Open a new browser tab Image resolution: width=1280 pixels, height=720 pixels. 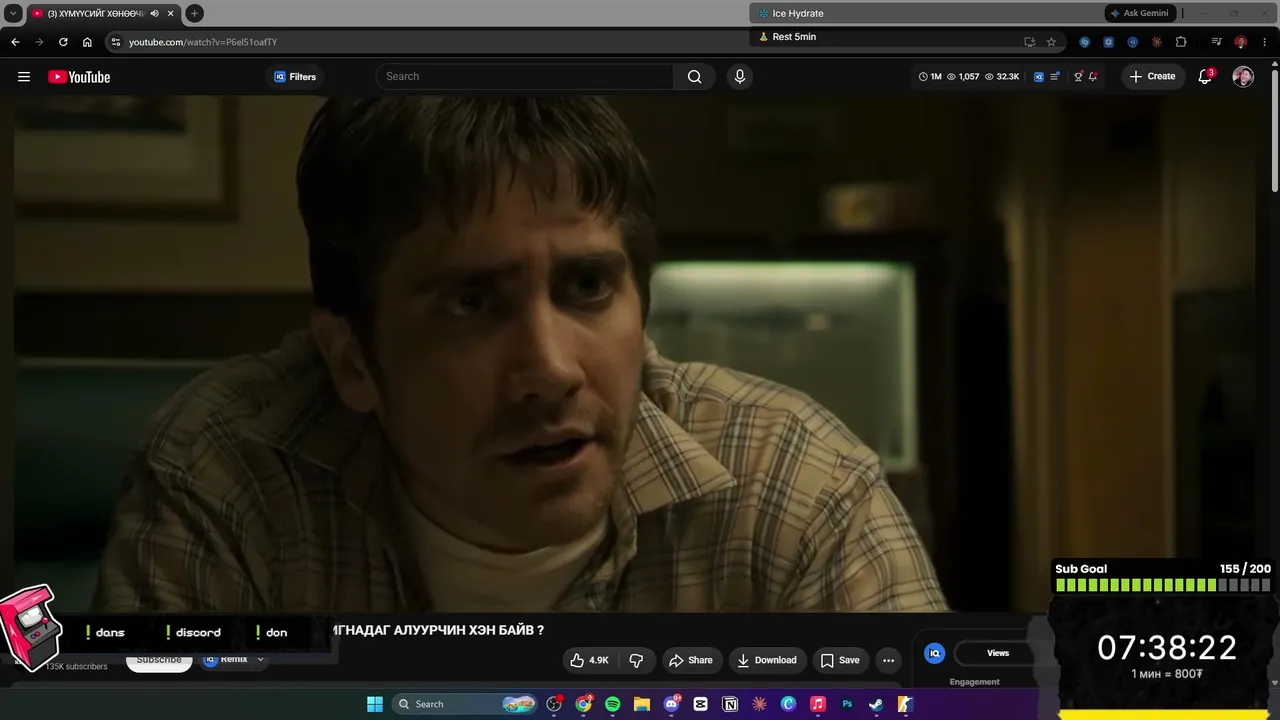pos(194,13)
